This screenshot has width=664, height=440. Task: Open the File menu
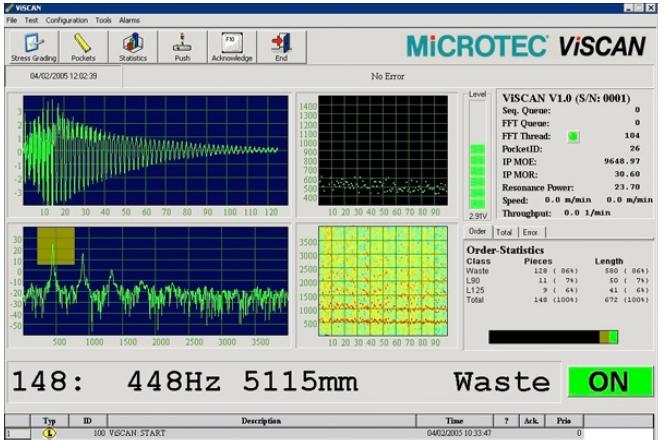pos(12,20)
